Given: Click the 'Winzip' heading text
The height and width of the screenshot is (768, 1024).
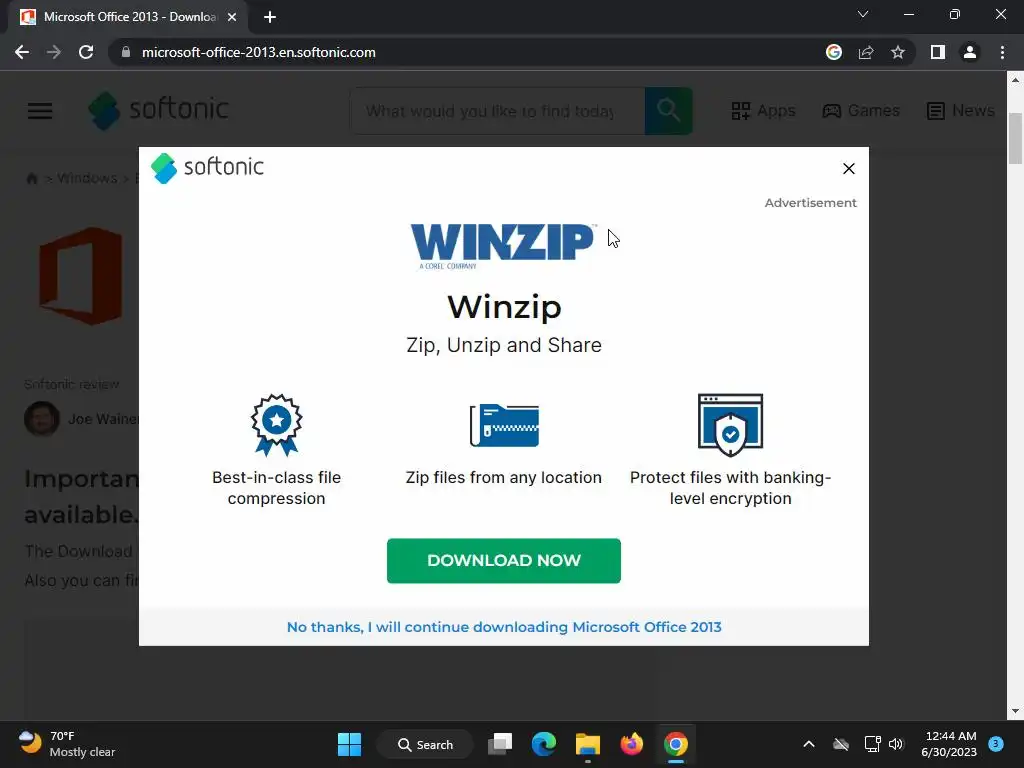Looking at the screenshot, I should [x=504, y=306].
